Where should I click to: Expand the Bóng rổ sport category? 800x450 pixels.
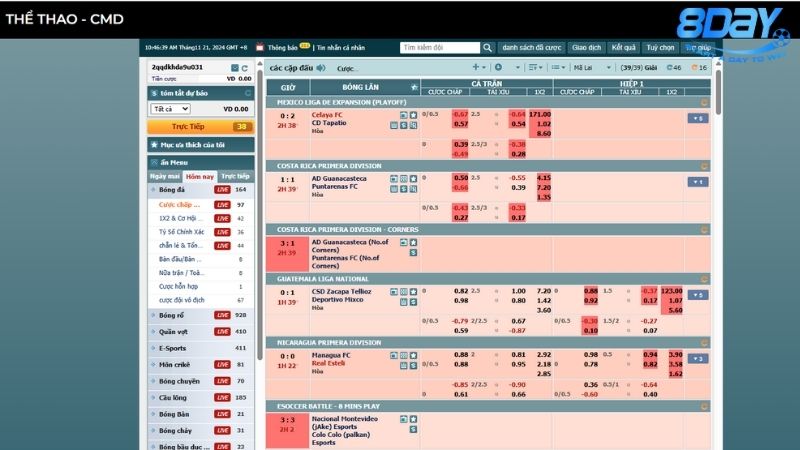201,315
